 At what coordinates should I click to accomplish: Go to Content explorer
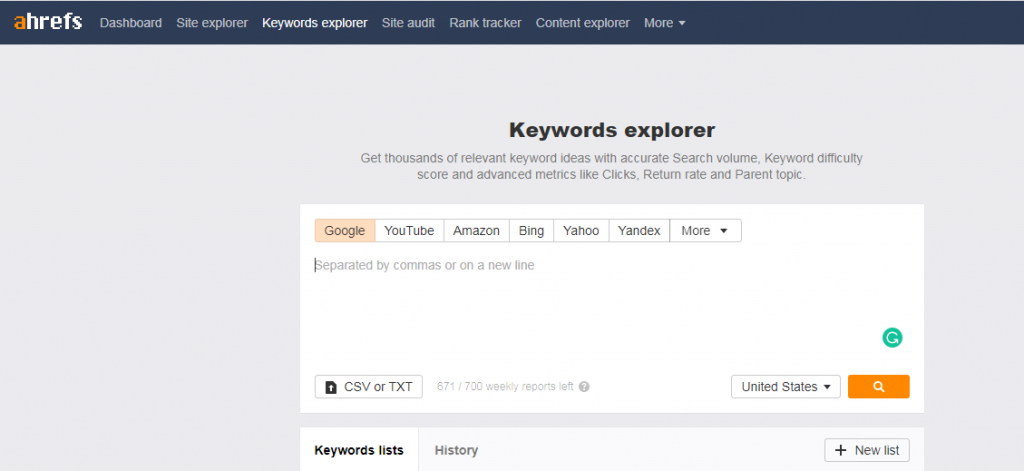coord(583,23)
